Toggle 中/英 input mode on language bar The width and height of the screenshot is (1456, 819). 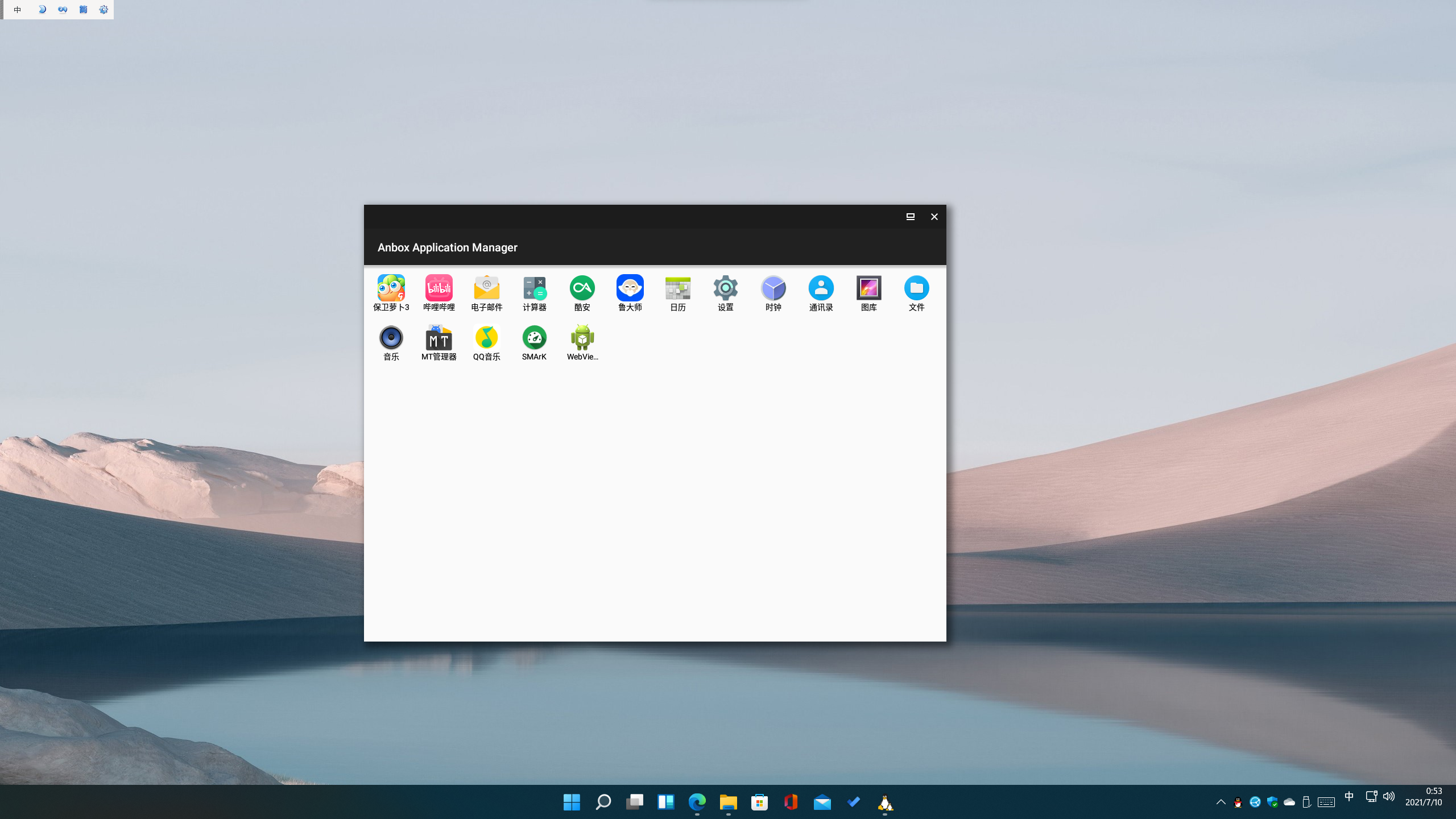pos(18,9)
